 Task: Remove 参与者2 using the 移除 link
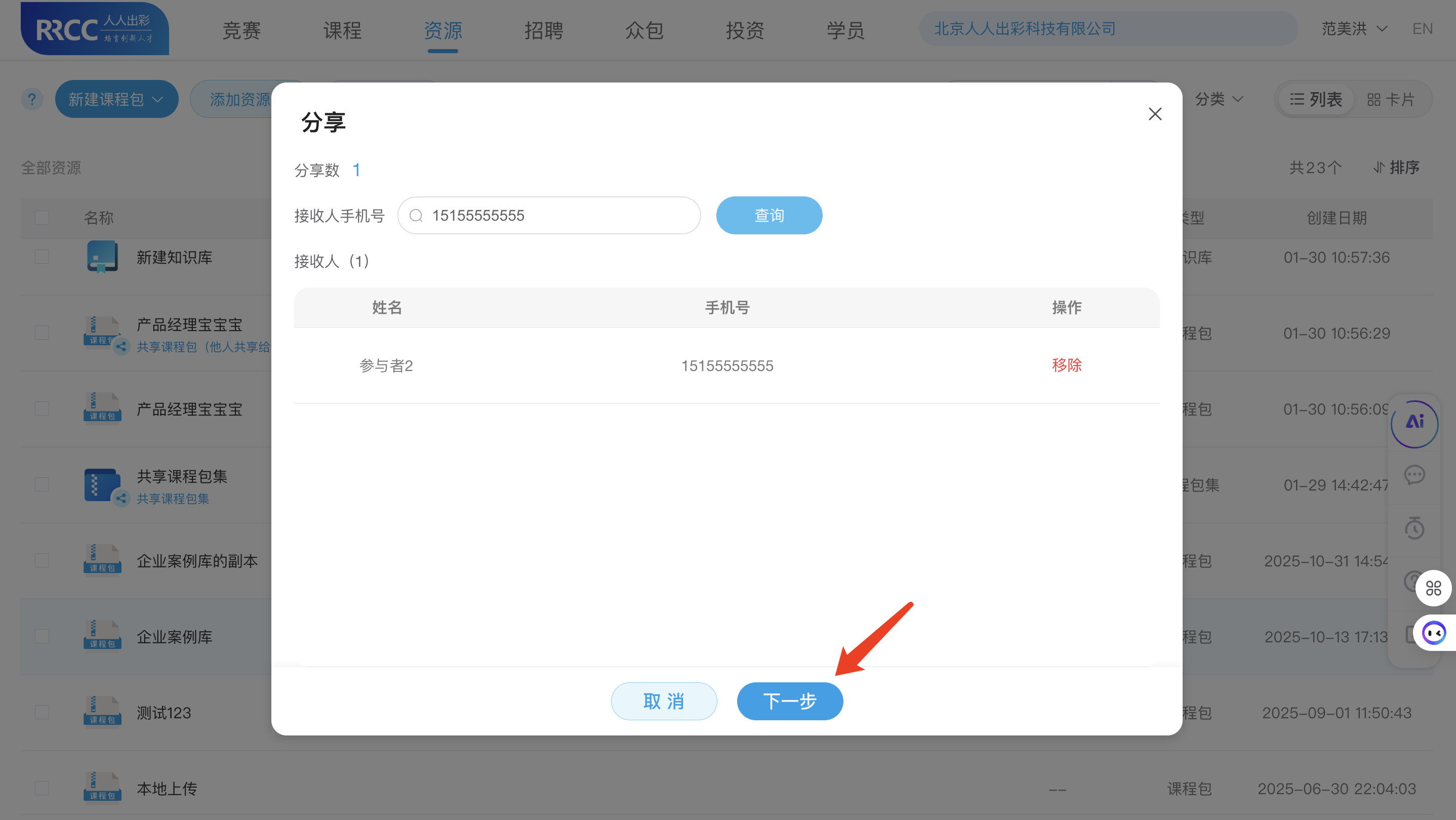(x=1067, y=365)
